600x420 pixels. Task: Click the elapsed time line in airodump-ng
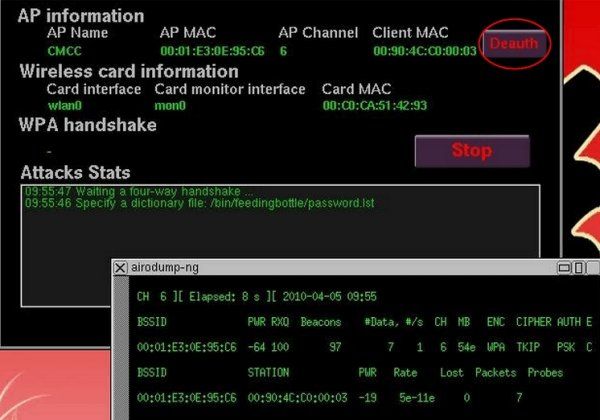(x=257, y=296)
